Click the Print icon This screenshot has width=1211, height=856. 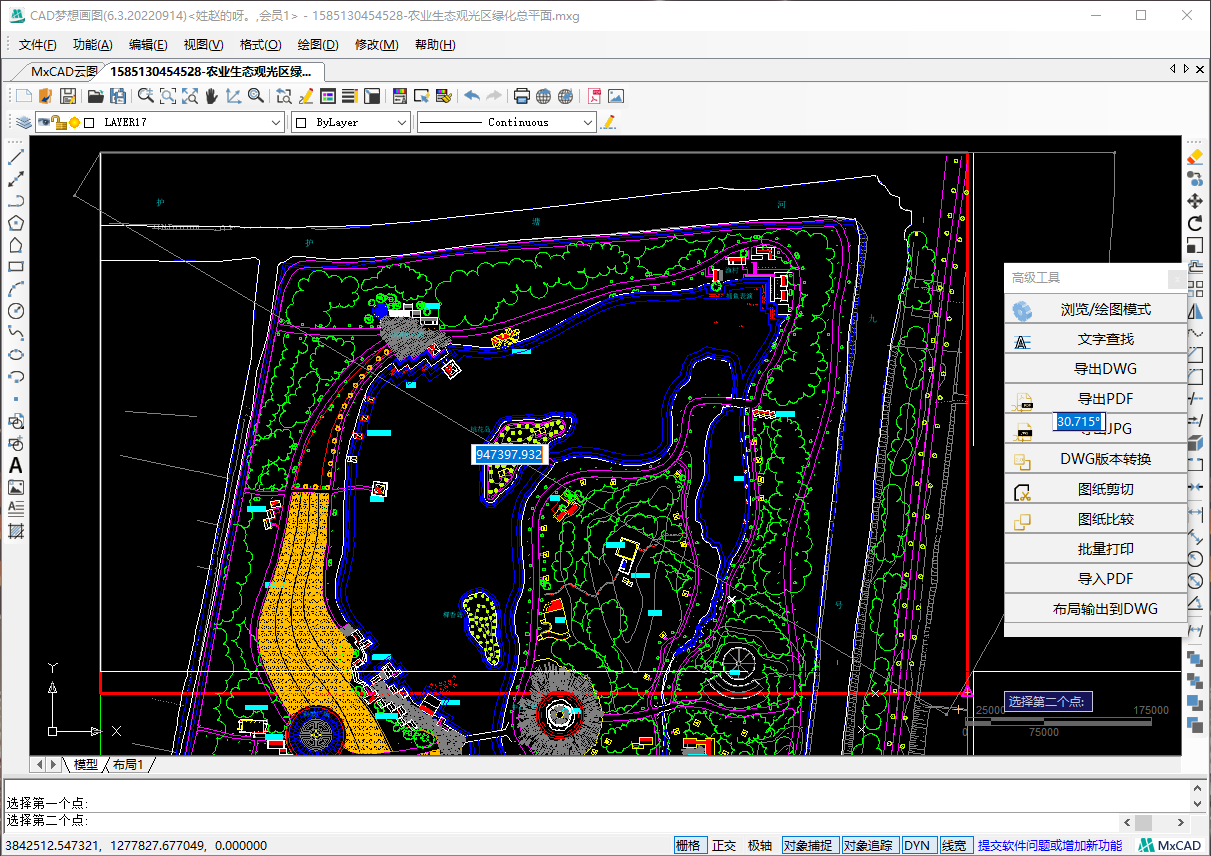coord(521,96)
